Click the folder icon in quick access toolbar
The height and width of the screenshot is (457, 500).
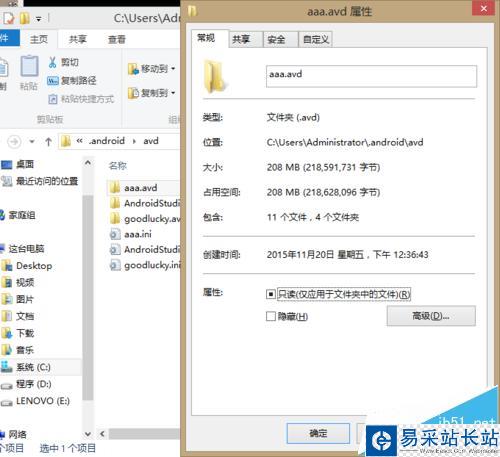pyautogui.click(x=25, y=18)
